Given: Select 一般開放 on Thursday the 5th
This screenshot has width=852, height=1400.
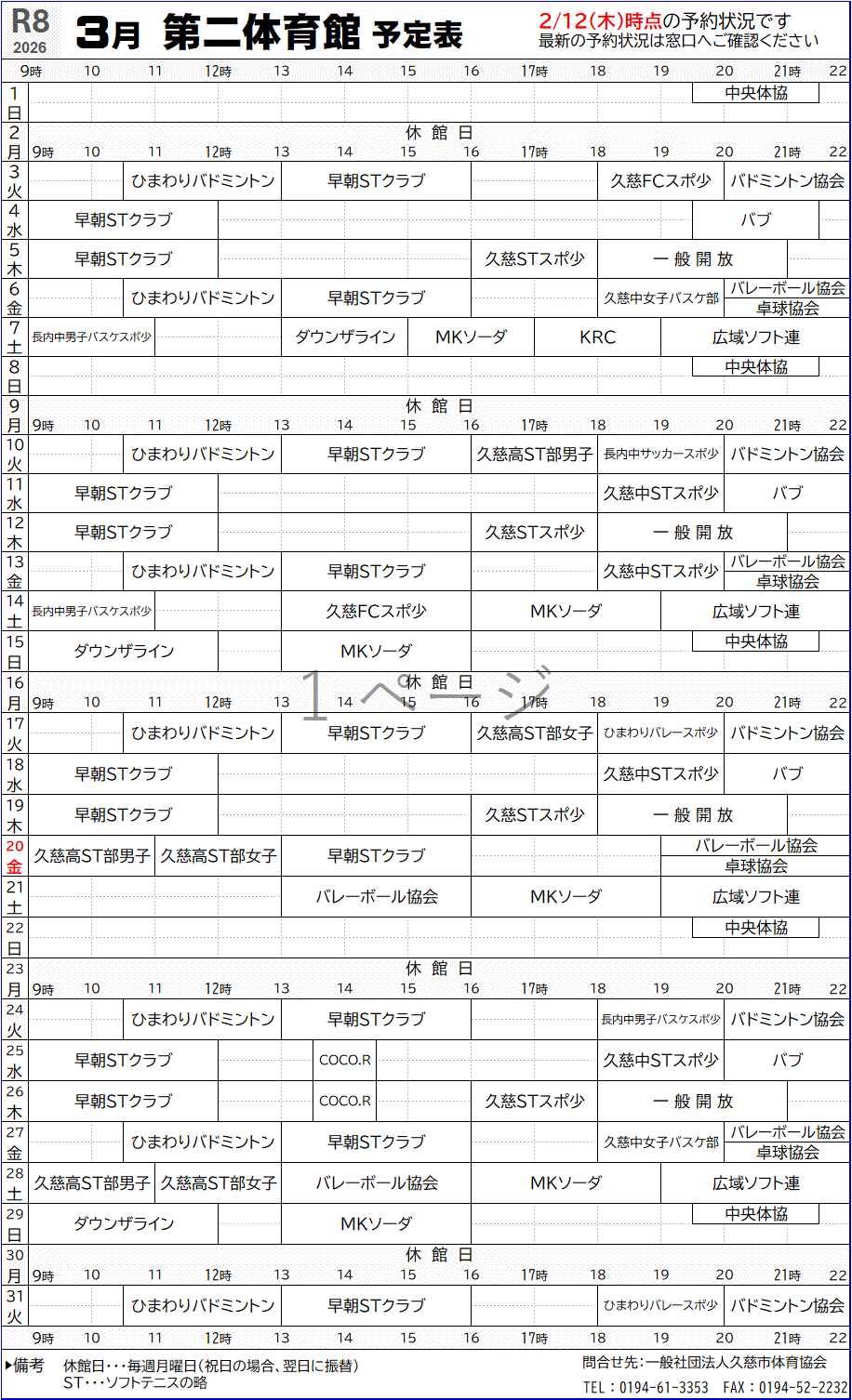Looking at the screenshot, I should click(692, 259).
